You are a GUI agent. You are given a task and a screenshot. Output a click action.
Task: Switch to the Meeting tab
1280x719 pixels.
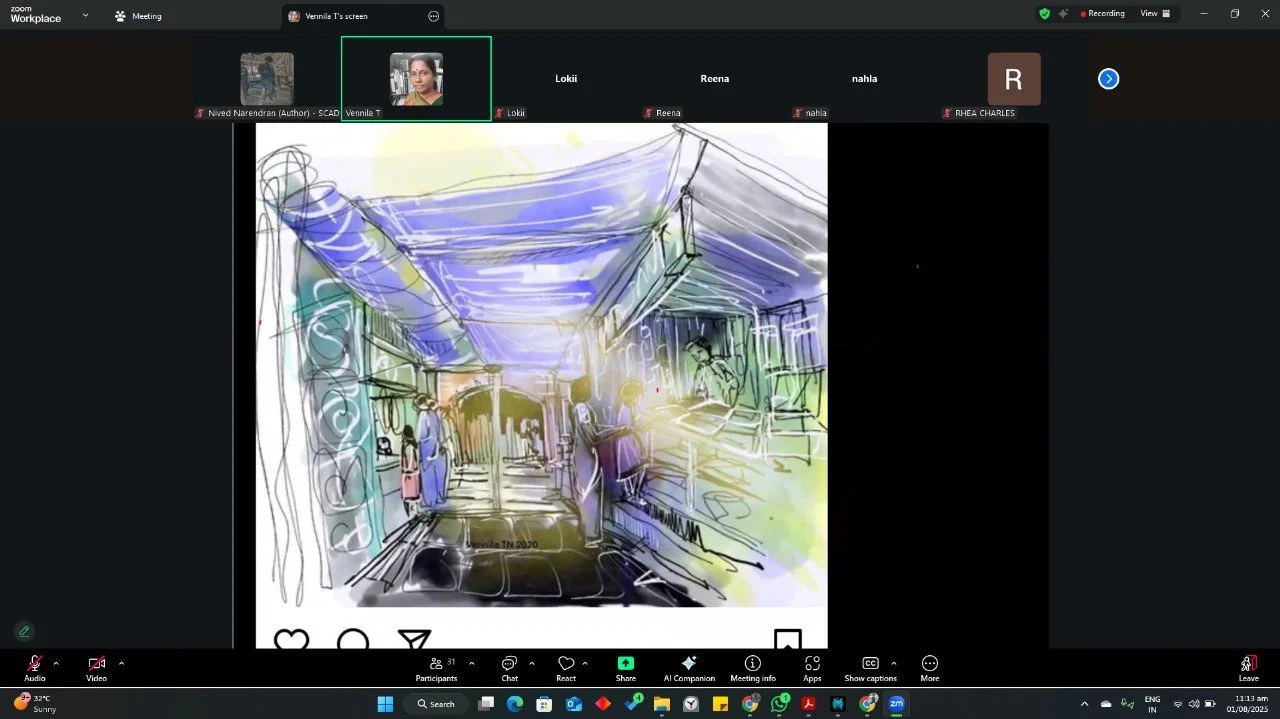(x=138, y=16)
